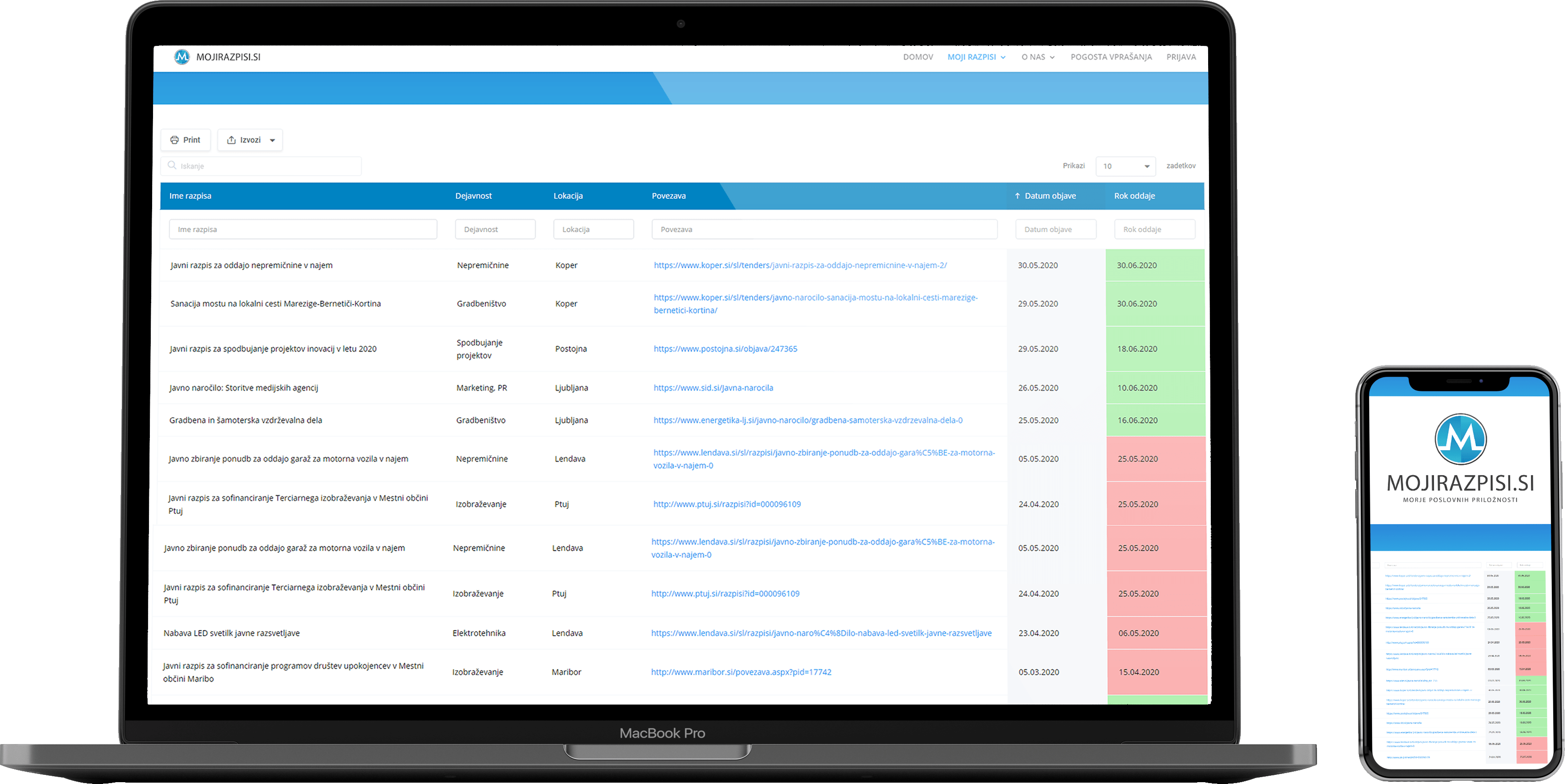Open the Izvozi export dropdown arrow
The width and height of the screenshot is (1565, 784).
pyautogui.click(x=272, y=140)
